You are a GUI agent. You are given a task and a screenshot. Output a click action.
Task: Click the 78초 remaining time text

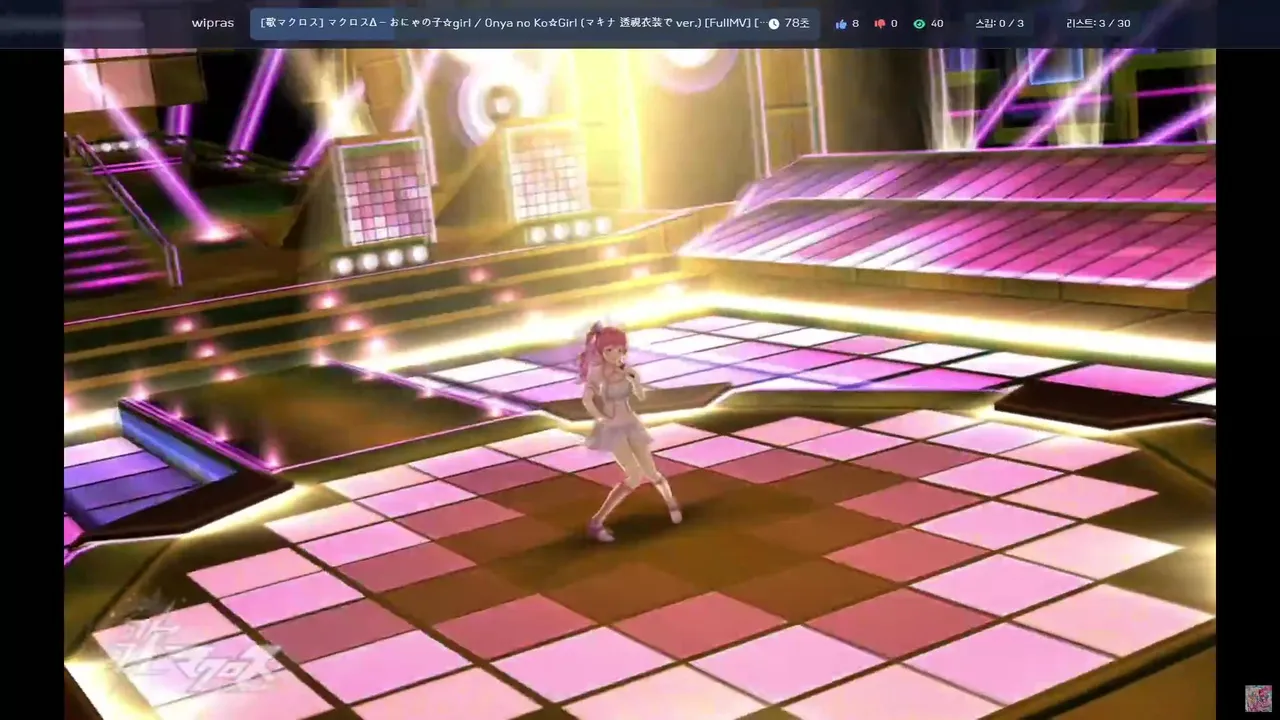797,23
